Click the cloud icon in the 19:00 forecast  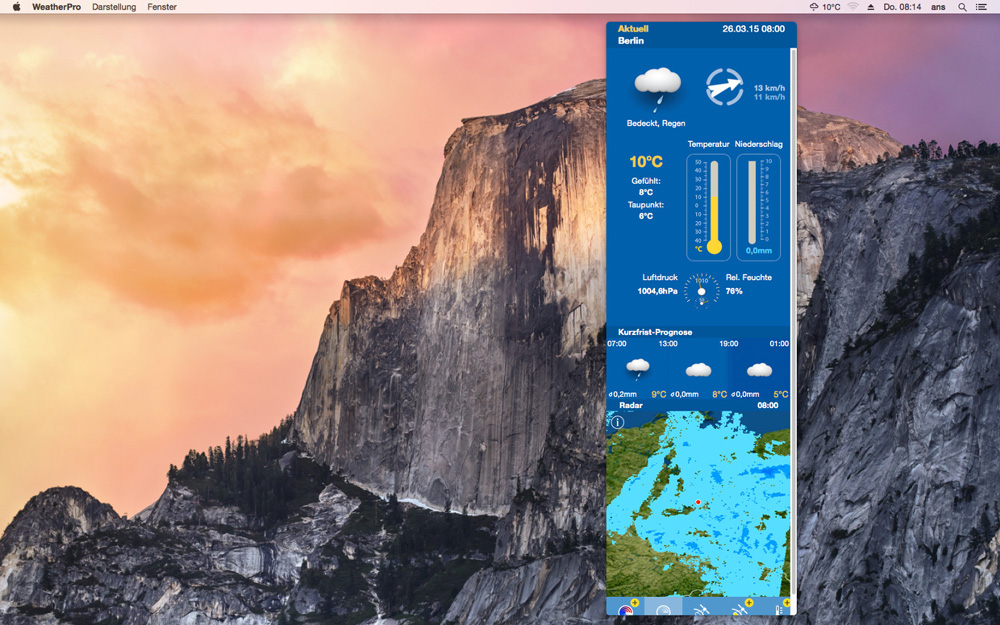[760, 370]
